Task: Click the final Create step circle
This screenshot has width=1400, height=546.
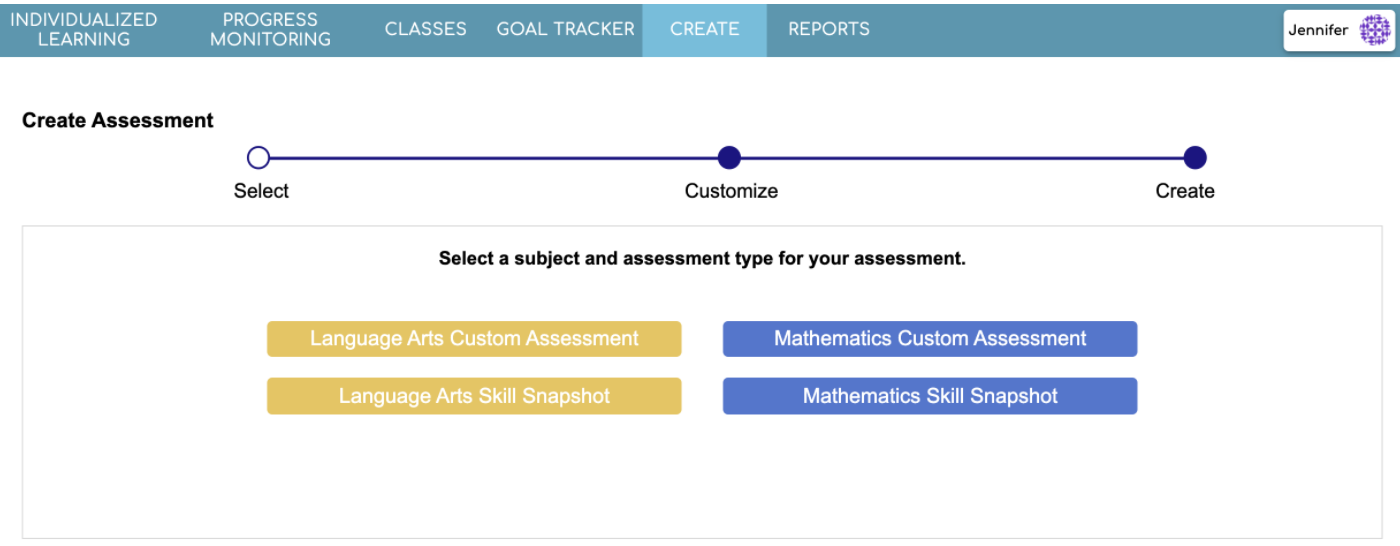Action: (1195, 158)
